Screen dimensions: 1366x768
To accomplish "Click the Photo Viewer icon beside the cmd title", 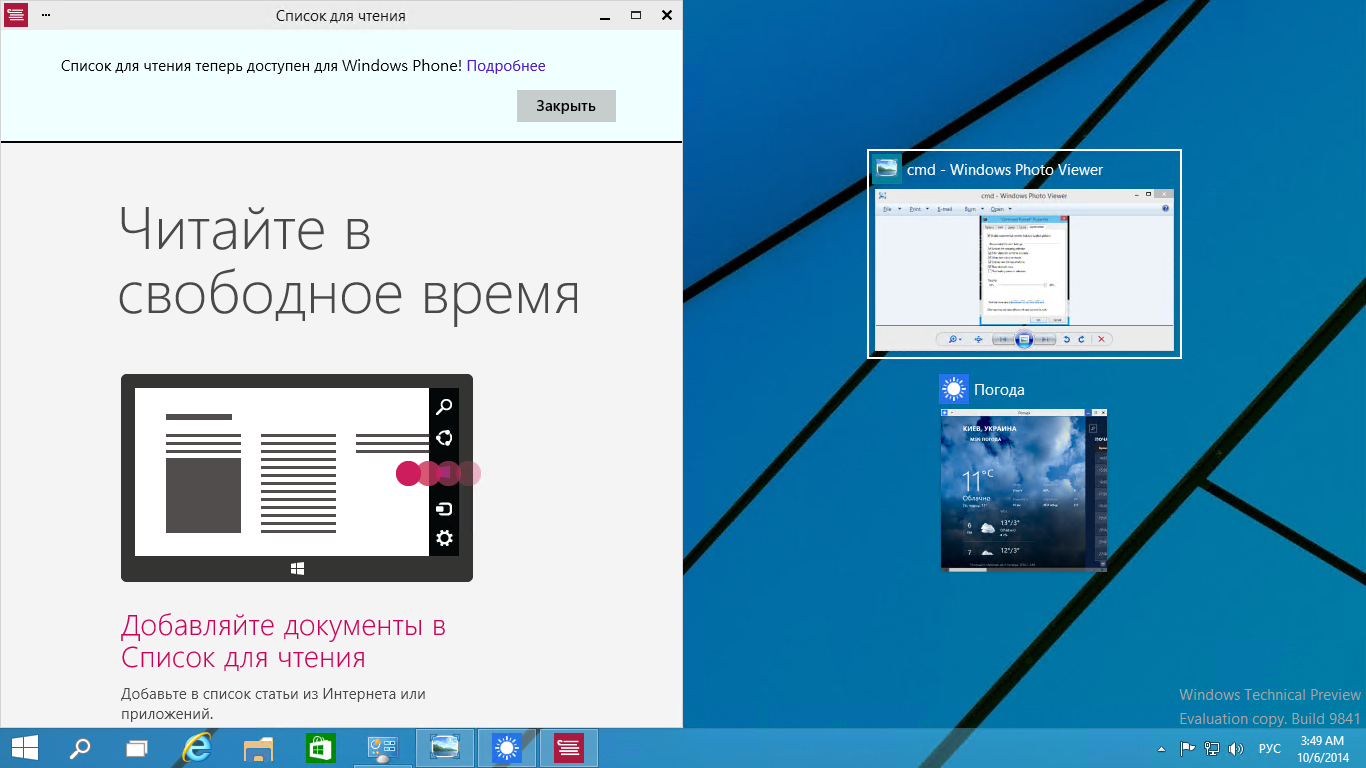I will coord(887,169).
